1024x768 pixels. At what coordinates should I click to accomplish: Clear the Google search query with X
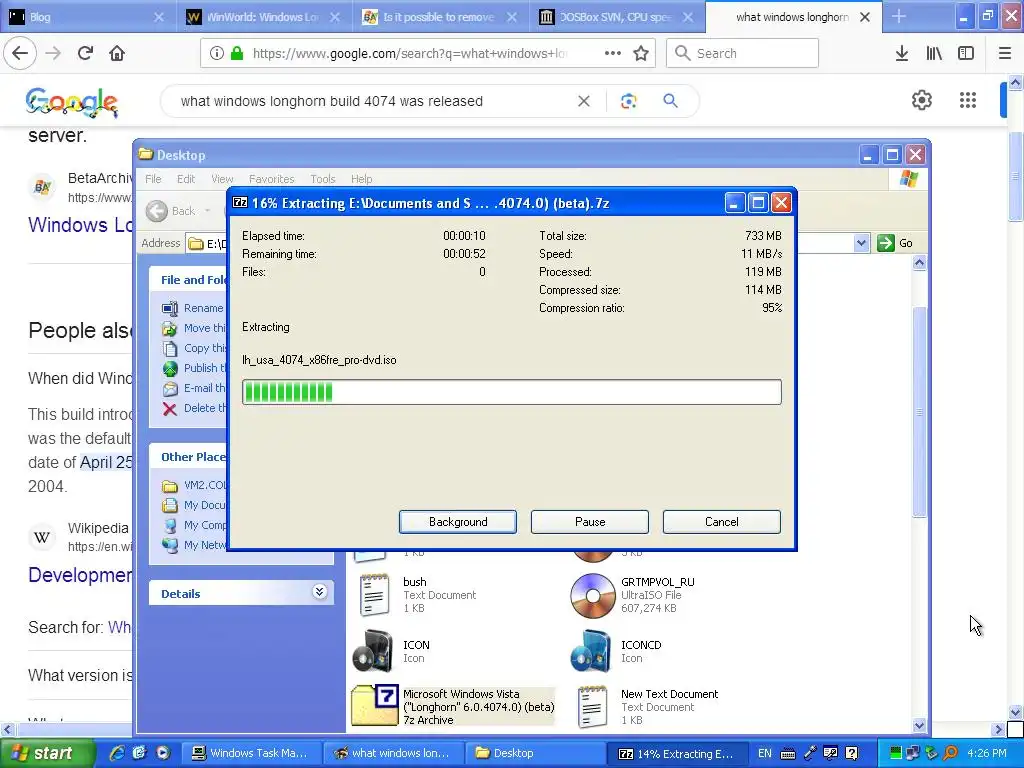point(584,101)
